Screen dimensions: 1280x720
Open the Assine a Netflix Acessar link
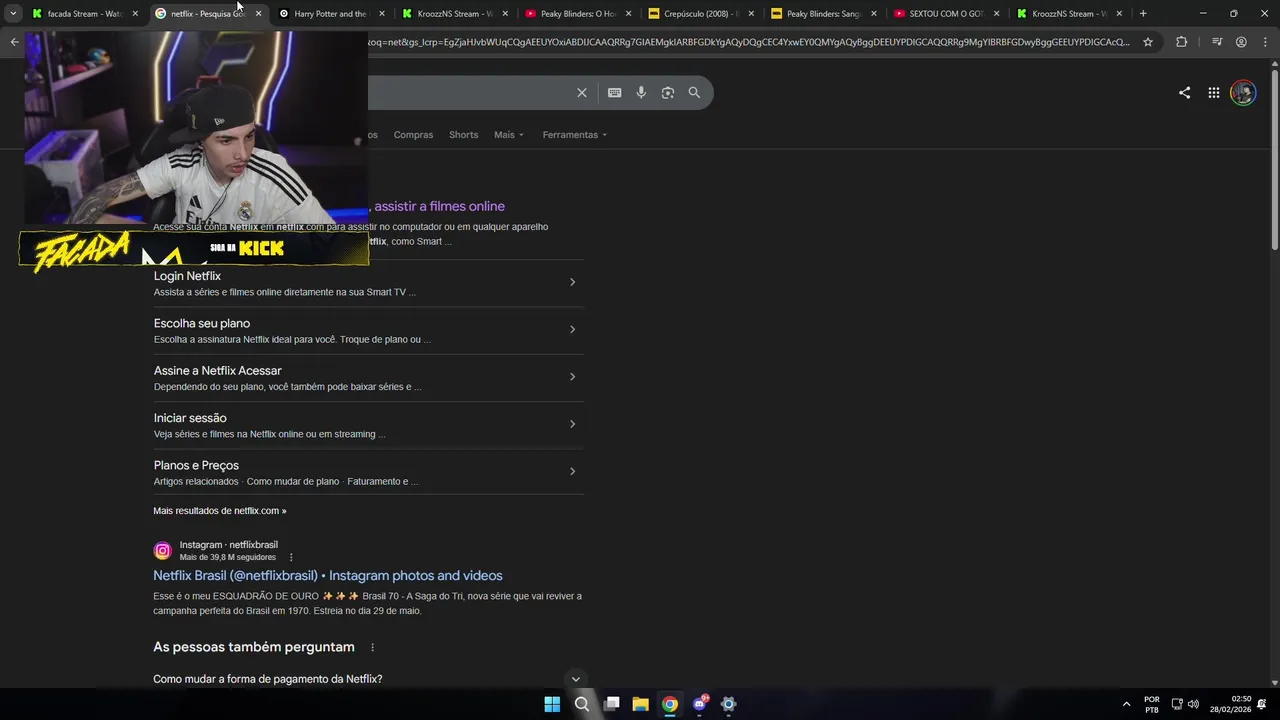(218, 371)
